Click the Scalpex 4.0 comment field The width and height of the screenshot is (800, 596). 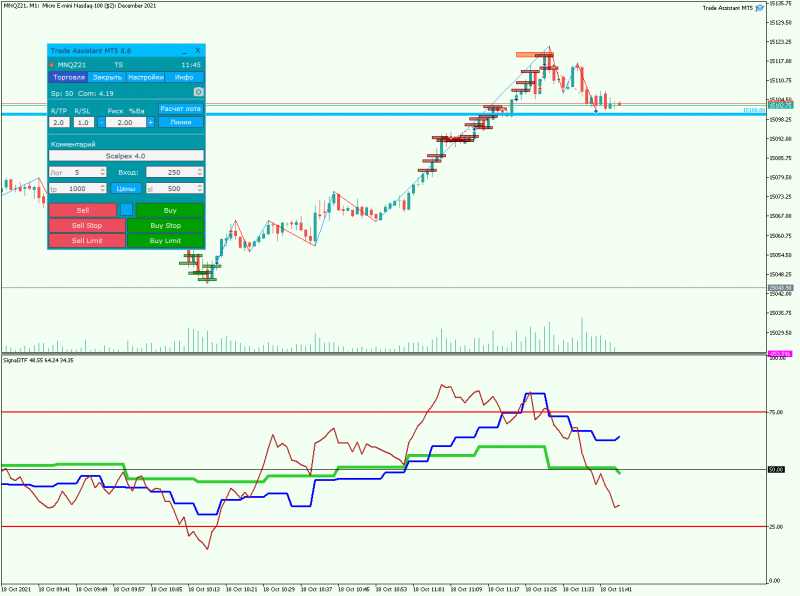126,156
